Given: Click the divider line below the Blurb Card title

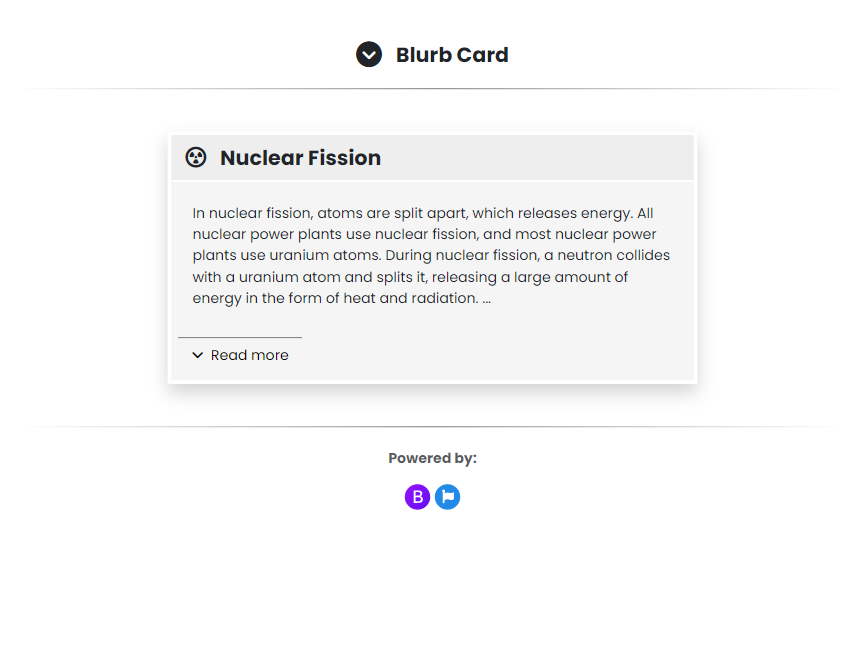Looking at the screenshot, I should tap(432, 88).
